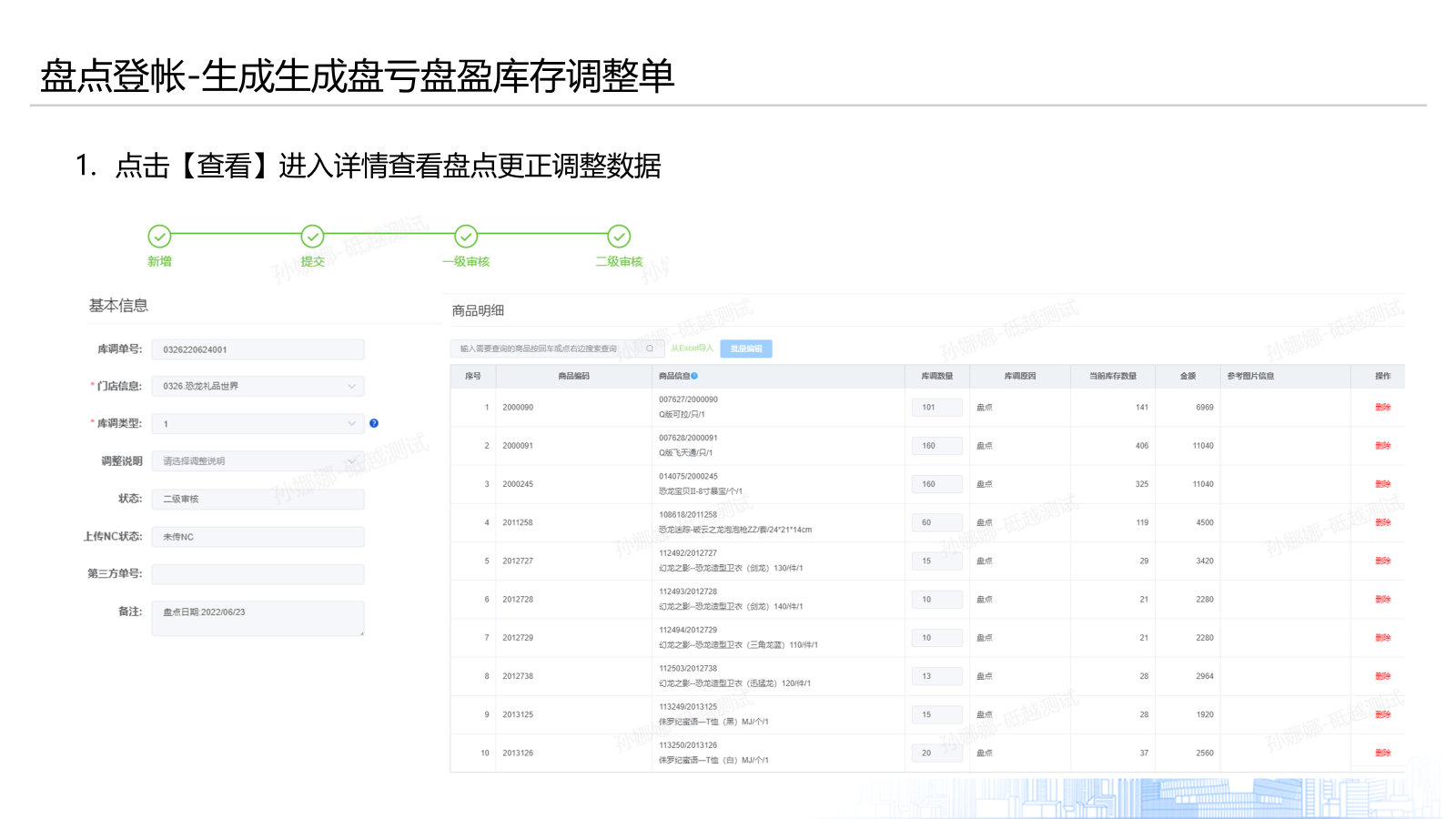Click the 新增 step checkmark icon

coord(159,237)
